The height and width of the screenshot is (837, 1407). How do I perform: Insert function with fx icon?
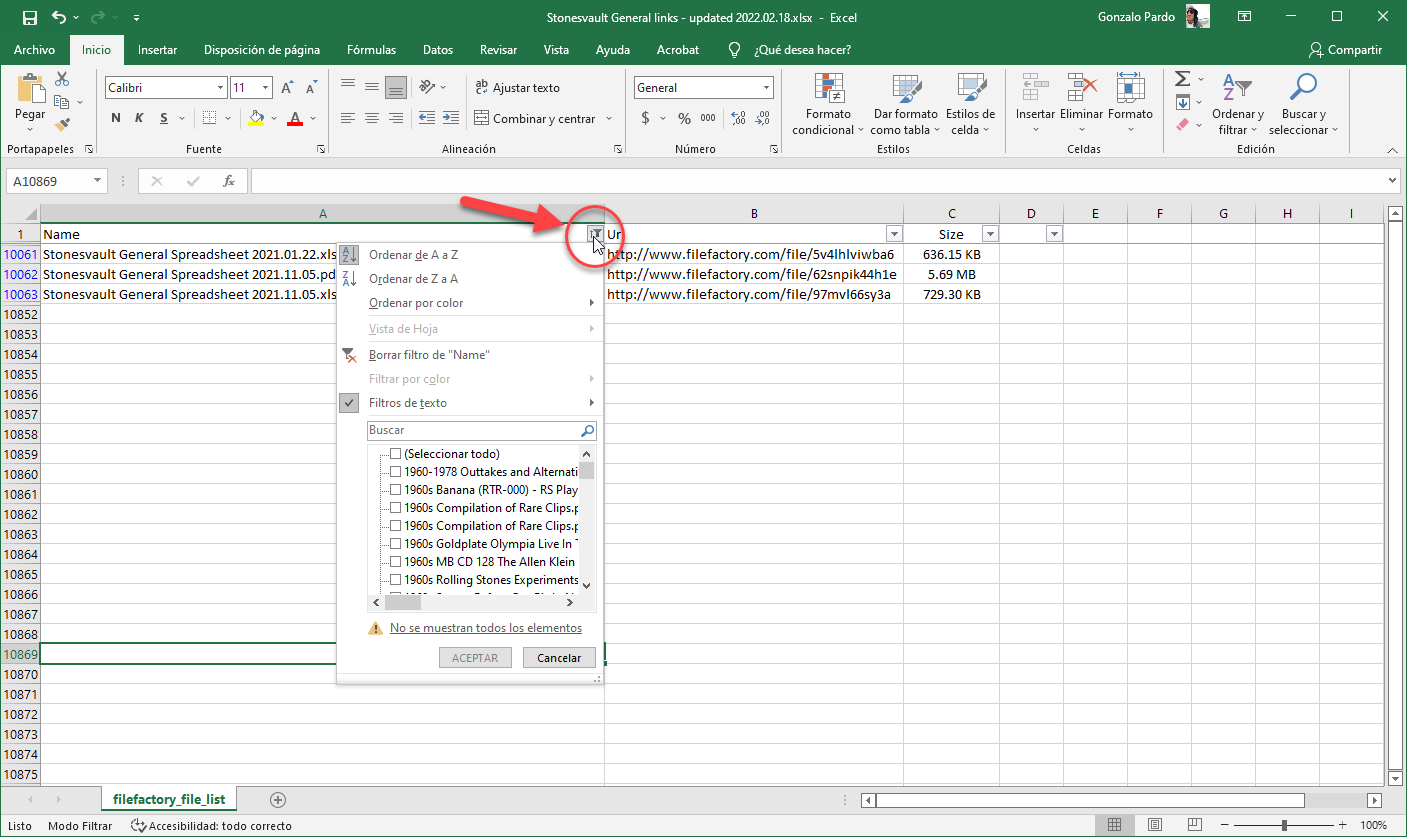[229, 181]
